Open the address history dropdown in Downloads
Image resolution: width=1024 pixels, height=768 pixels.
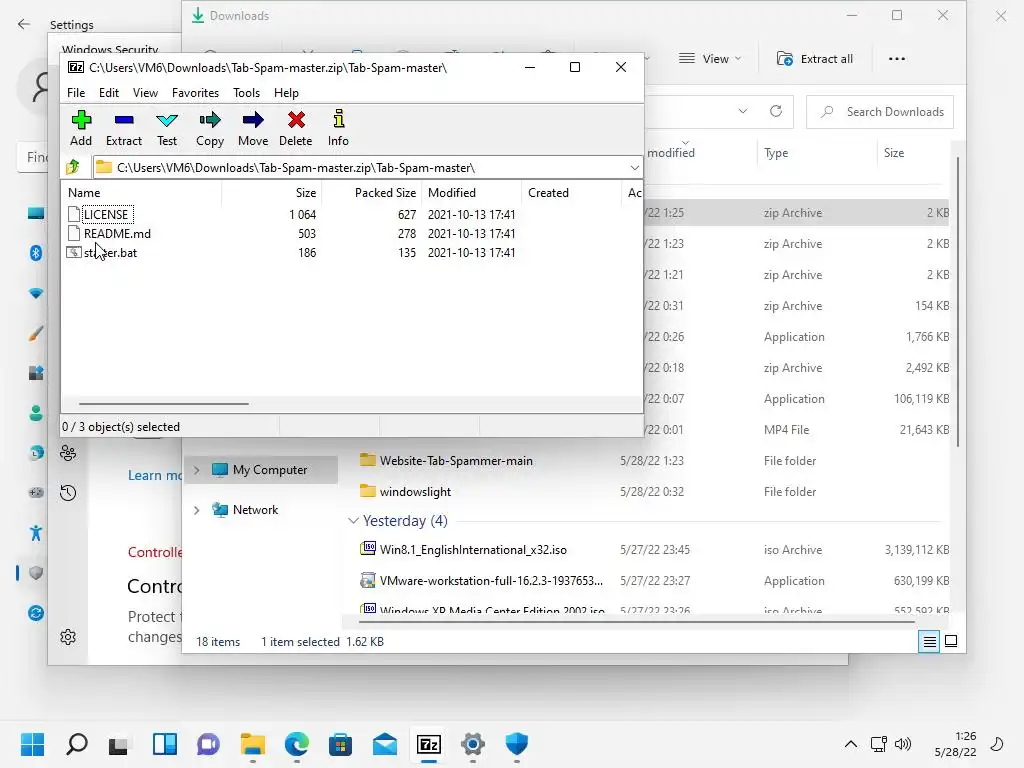pyautogui.click(x=743, y=111)
